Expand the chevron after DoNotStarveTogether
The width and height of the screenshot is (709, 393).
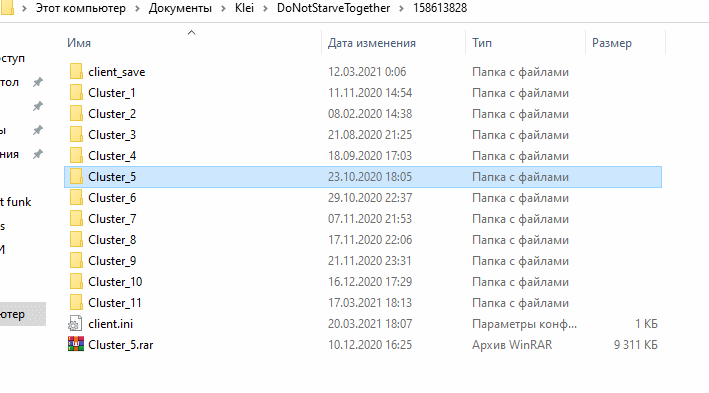(x=402, y=9)
